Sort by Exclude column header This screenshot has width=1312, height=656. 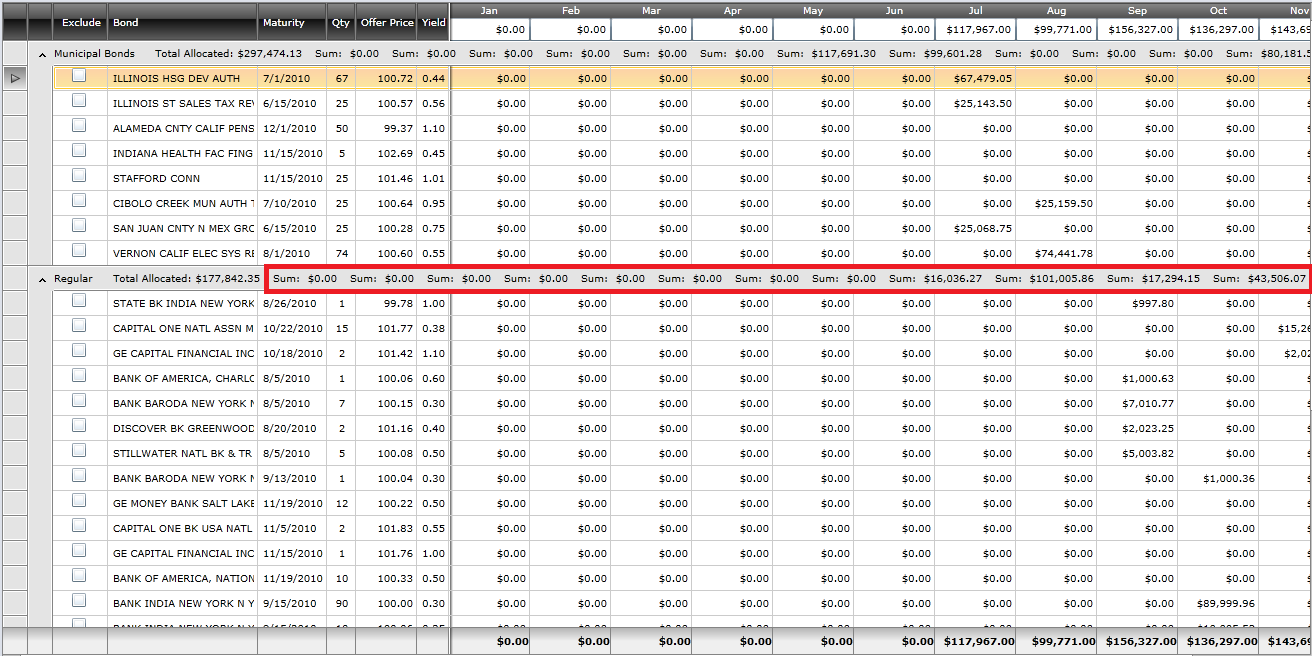80,22
